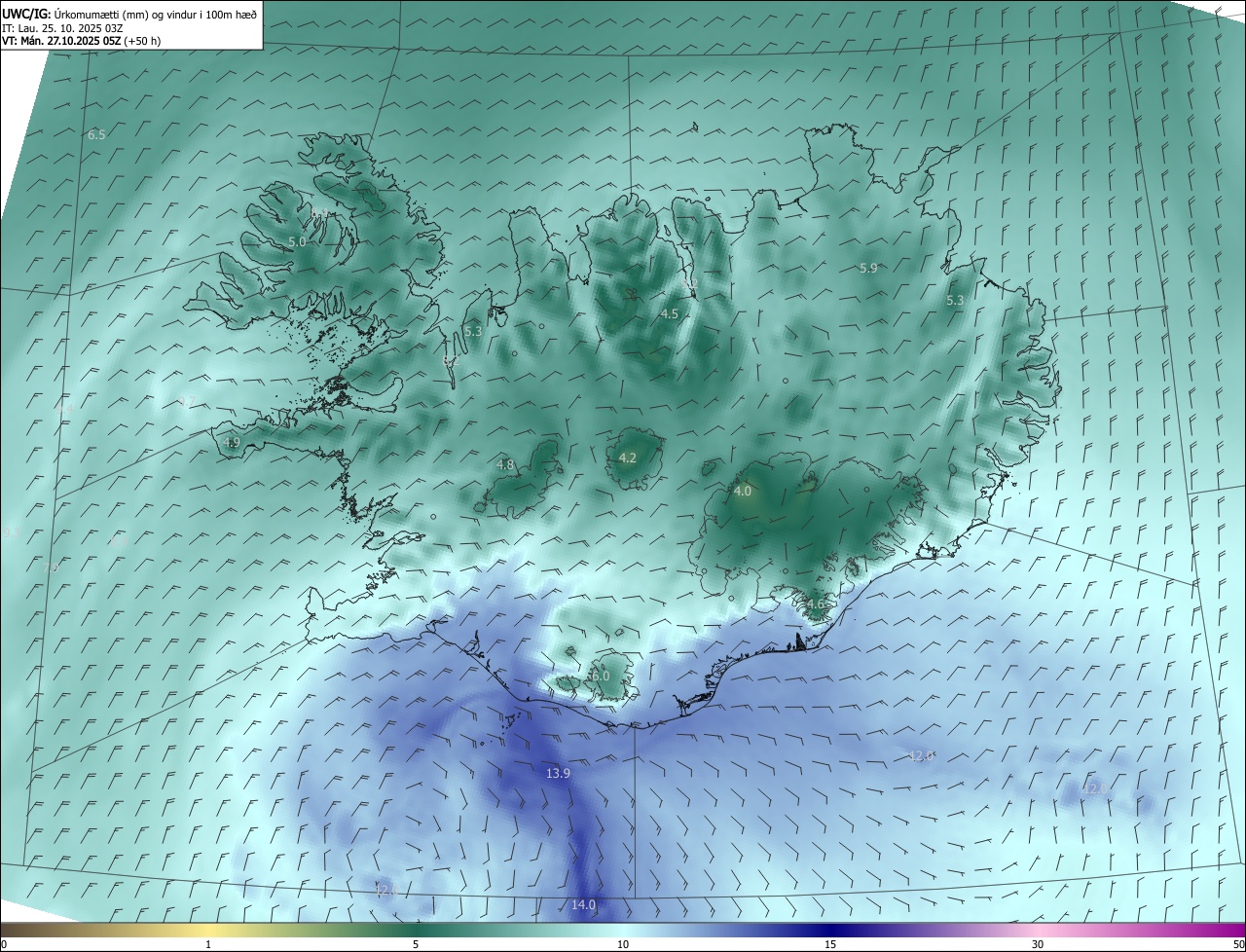Click the color scale tick label "1"
1246x952 pixels.
tap(208, 944)
